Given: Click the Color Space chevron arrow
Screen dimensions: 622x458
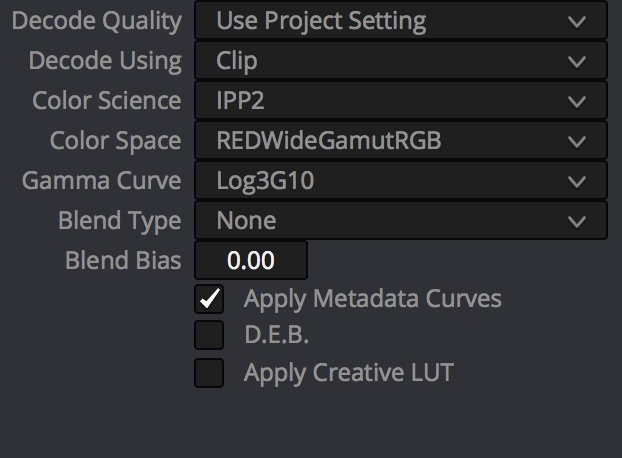Looking at the screenshot, I should point(576,141).
